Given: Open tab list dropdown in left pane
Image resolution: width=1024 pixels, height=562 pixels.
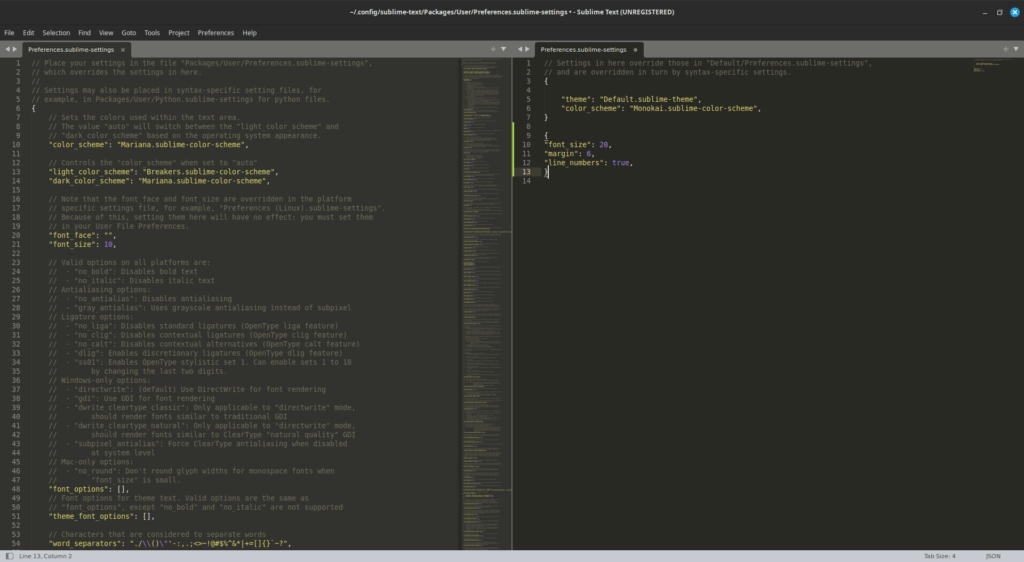Looking at the screenshot, I should click(x=503, y=49).
